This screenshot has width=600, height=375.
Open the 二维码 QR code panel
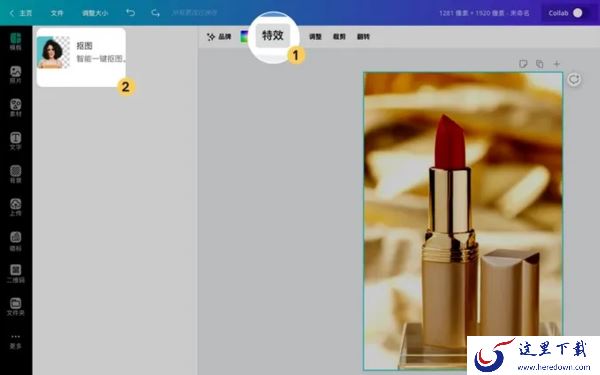pos(15,274)
